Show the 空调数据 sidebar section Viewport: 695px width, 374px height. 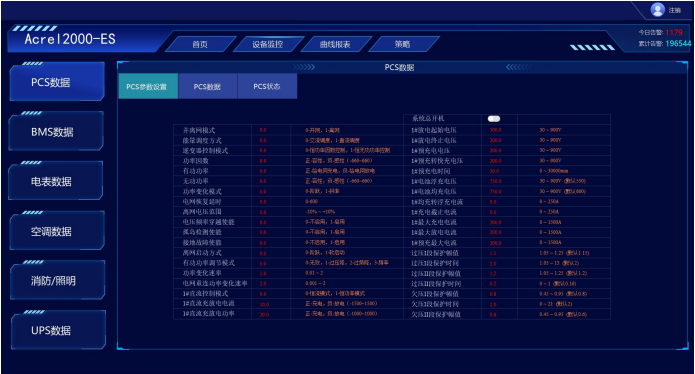[x=56, y=231]
